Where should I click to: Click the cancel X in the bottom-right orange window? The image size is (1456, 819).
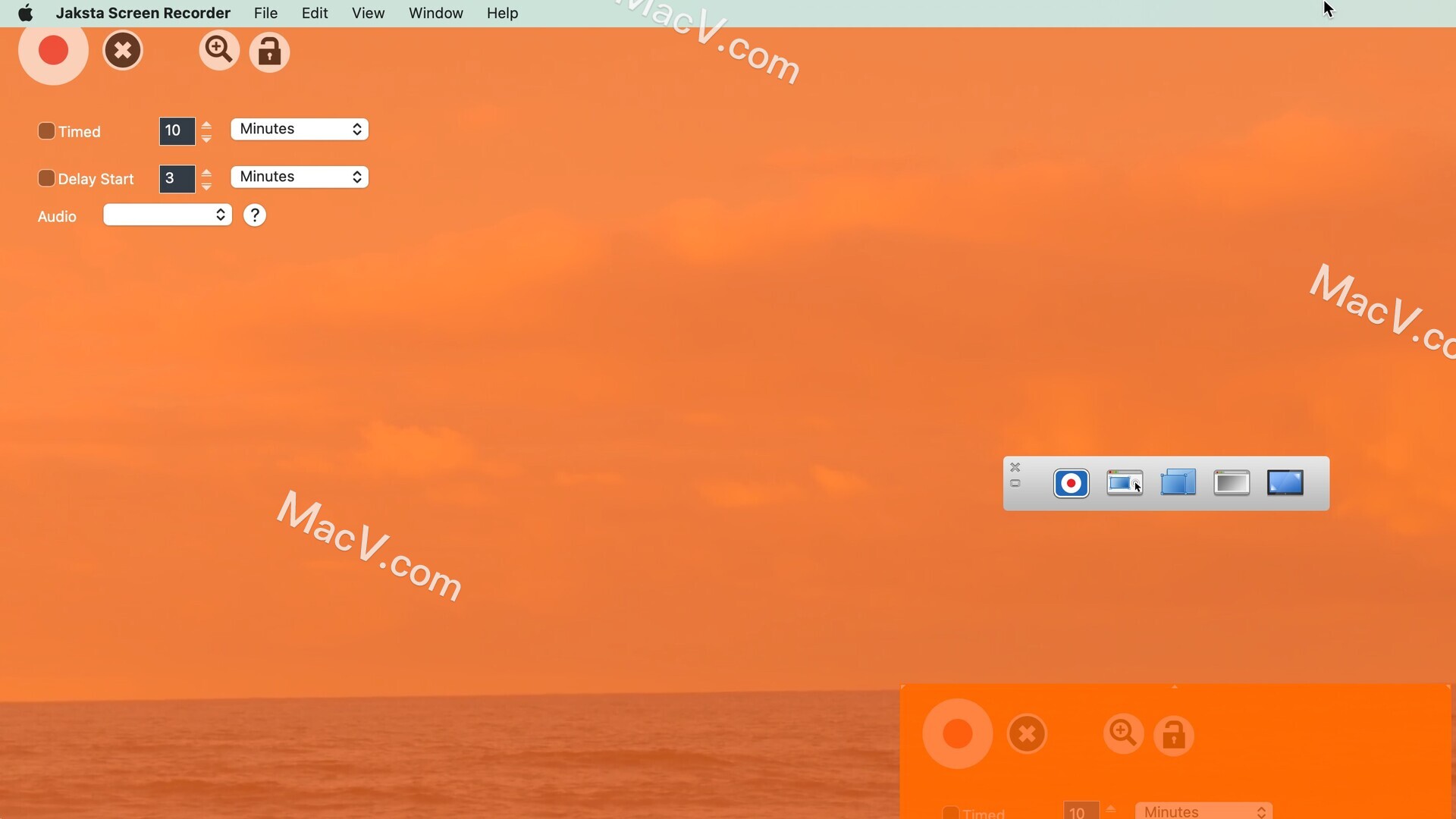[1028, 734]
